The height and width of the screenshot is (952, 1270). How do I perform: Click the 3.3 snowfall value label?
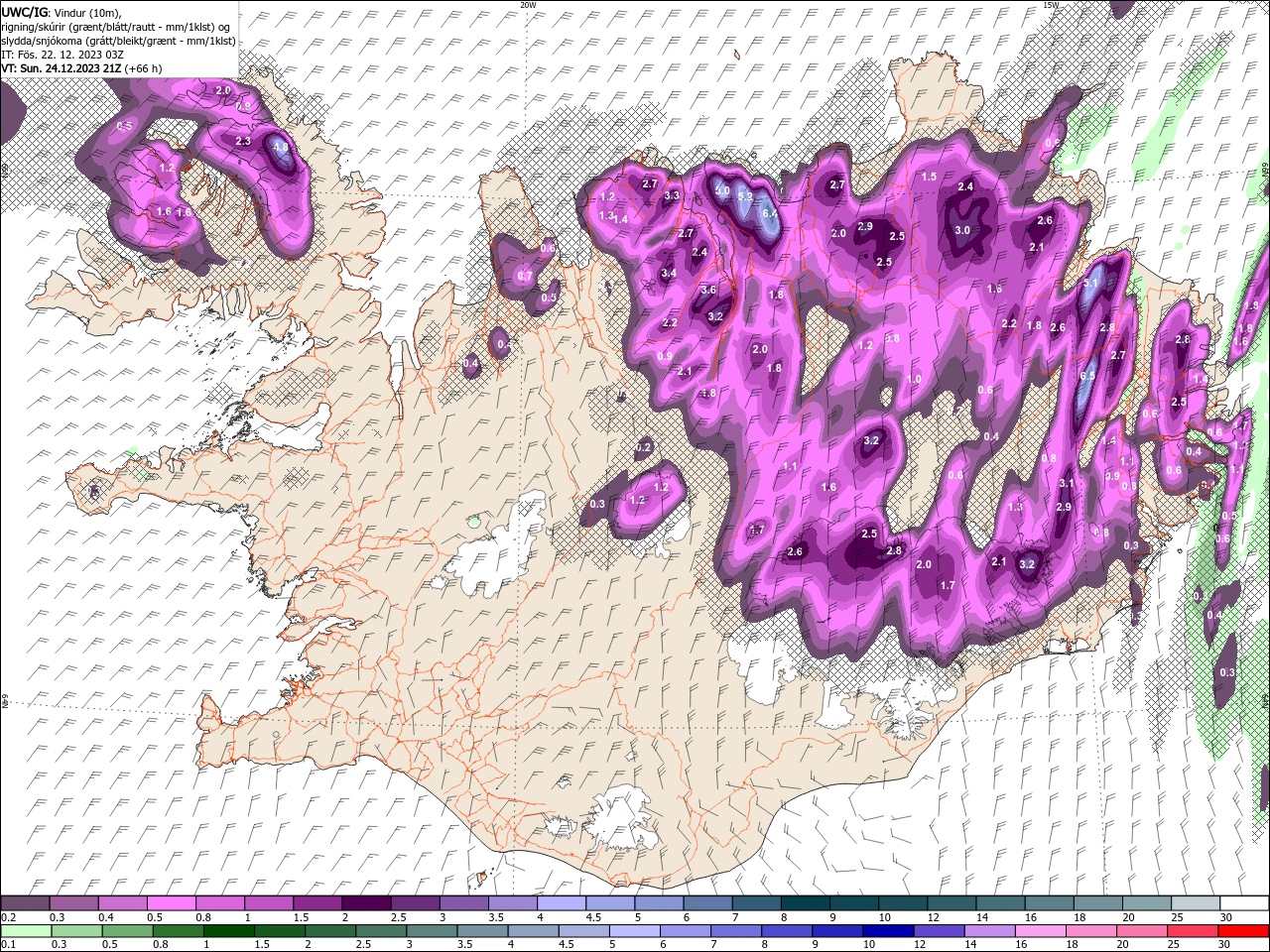tap(672, 195)
